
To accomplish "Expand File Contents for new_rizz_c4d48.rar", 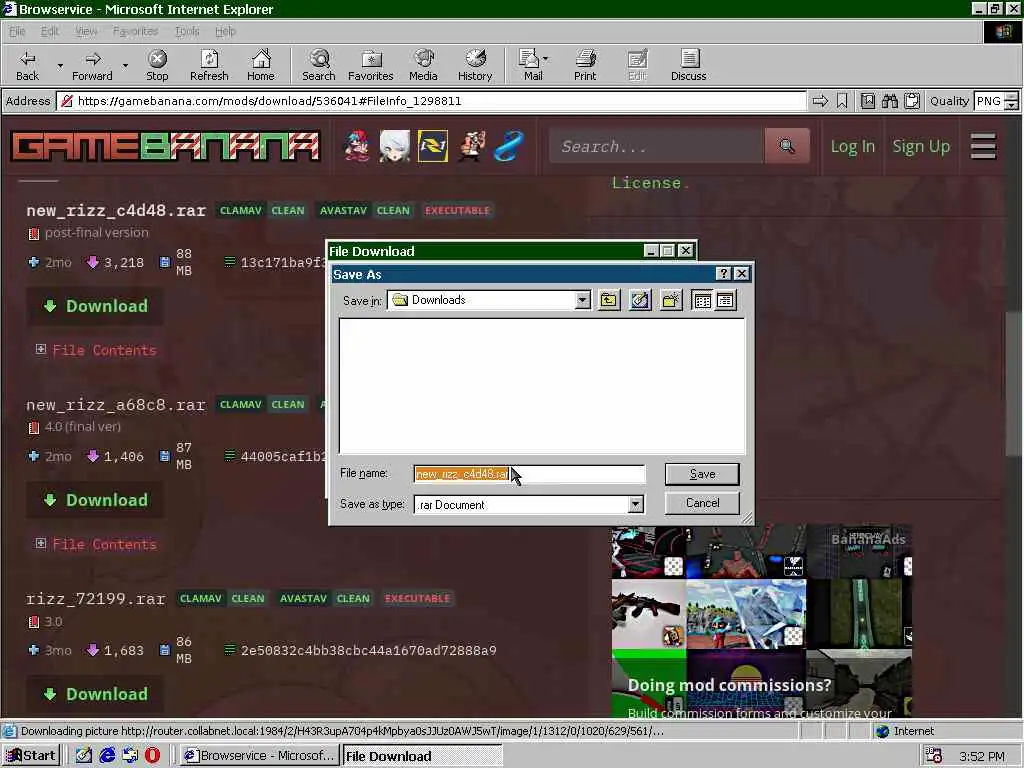I will point(96,350).
